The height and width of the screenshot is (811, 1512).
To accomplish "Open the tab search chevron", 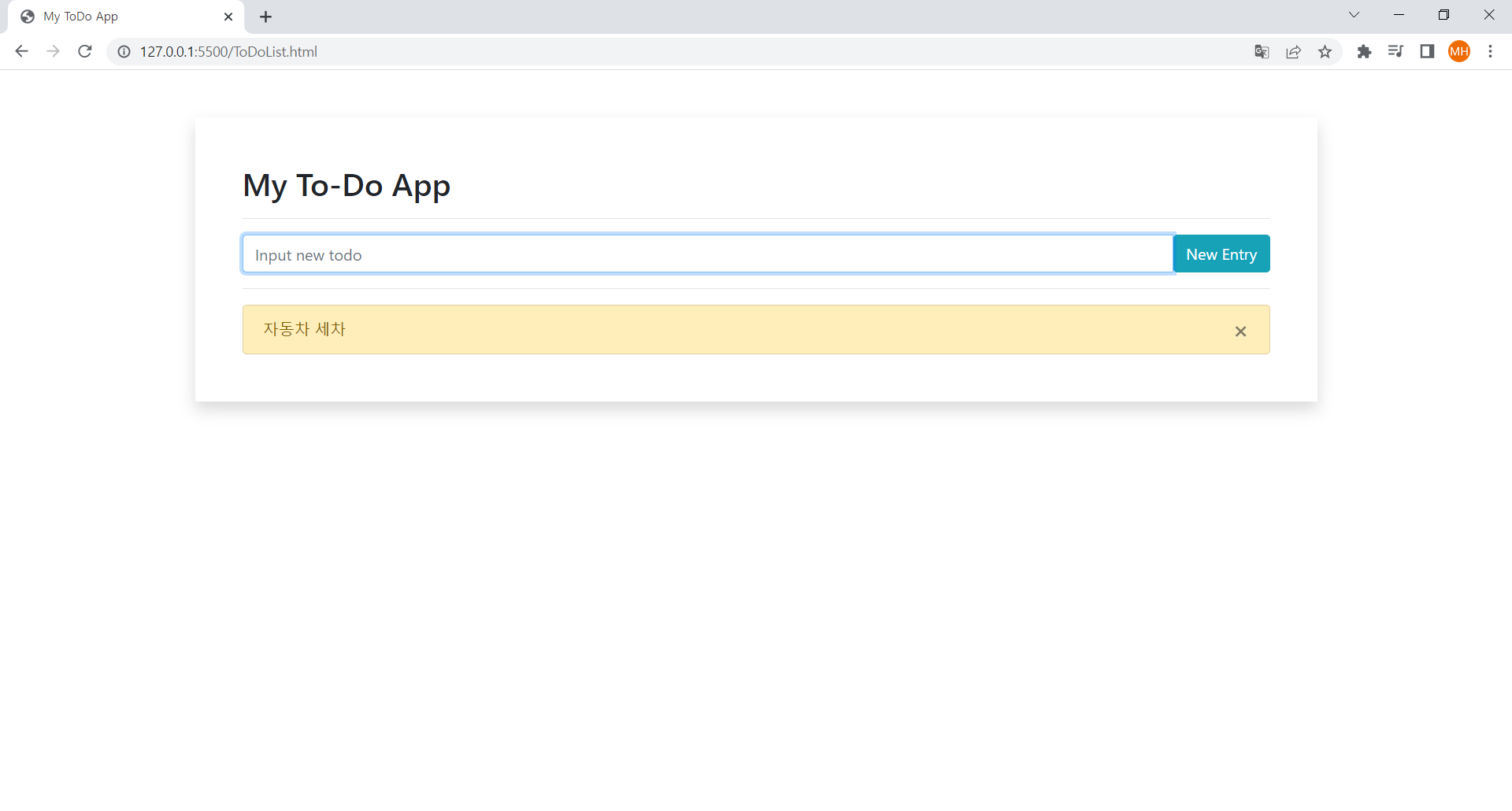I will 1354,14.
